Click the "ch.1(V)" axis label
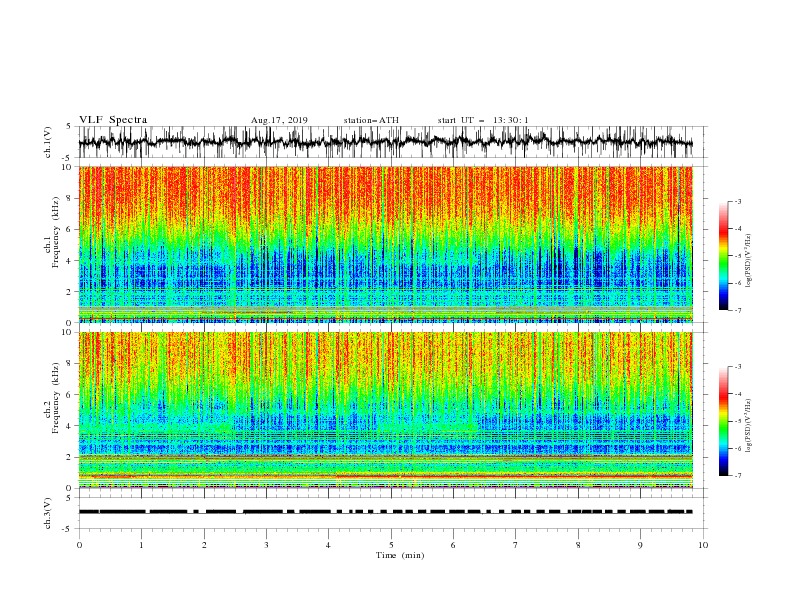This screenshot has height=612, width=792. [48, 142]
